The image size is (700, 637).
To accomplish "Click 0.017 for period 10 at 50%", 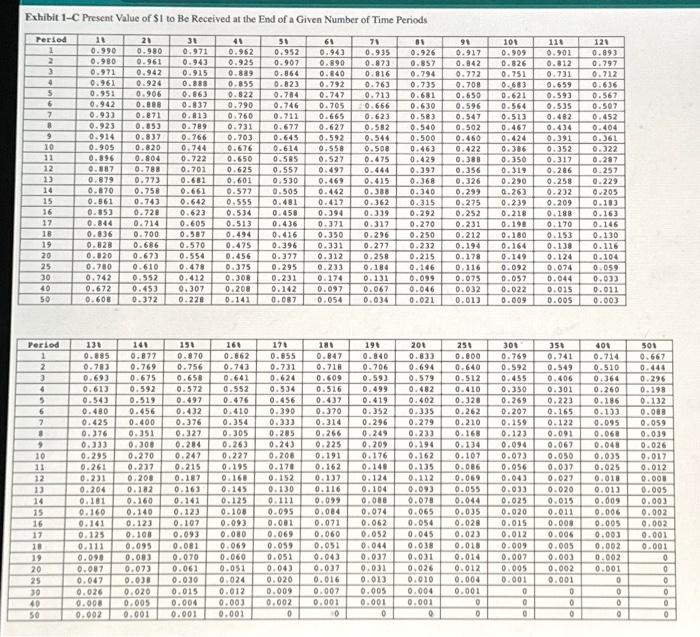I will [x=654, y=456].
